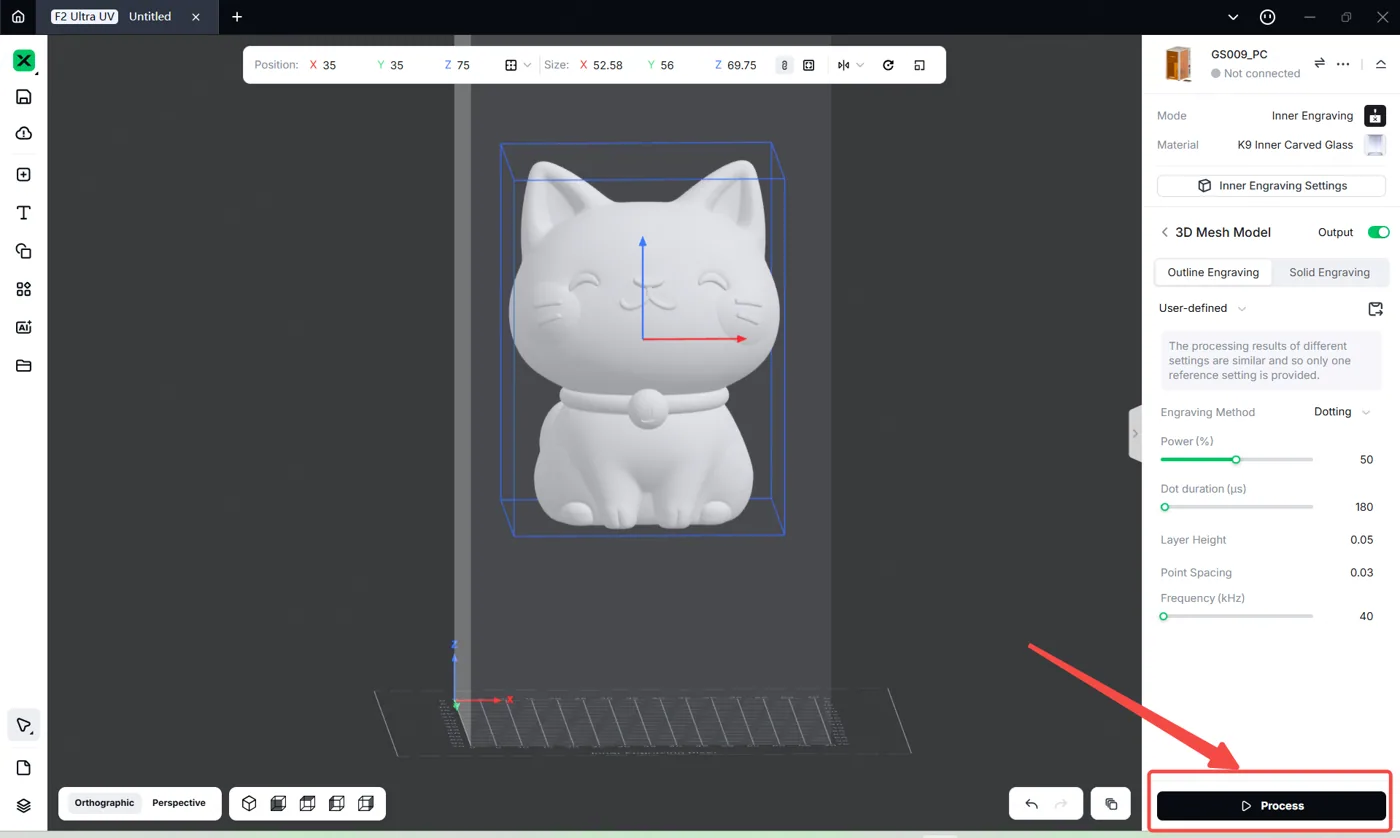1400x838 pixels.
Task: Toggle the Output switch
Action: 1378,232
